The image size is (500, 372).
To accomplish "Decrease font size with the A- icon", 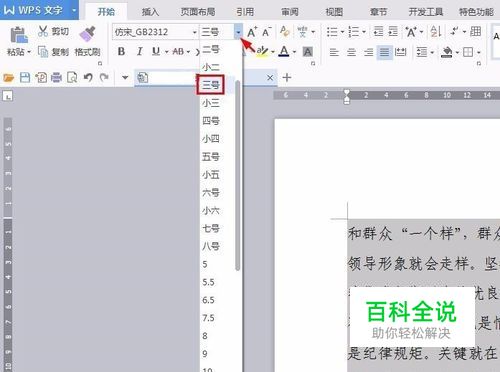I will click(267, 32).
